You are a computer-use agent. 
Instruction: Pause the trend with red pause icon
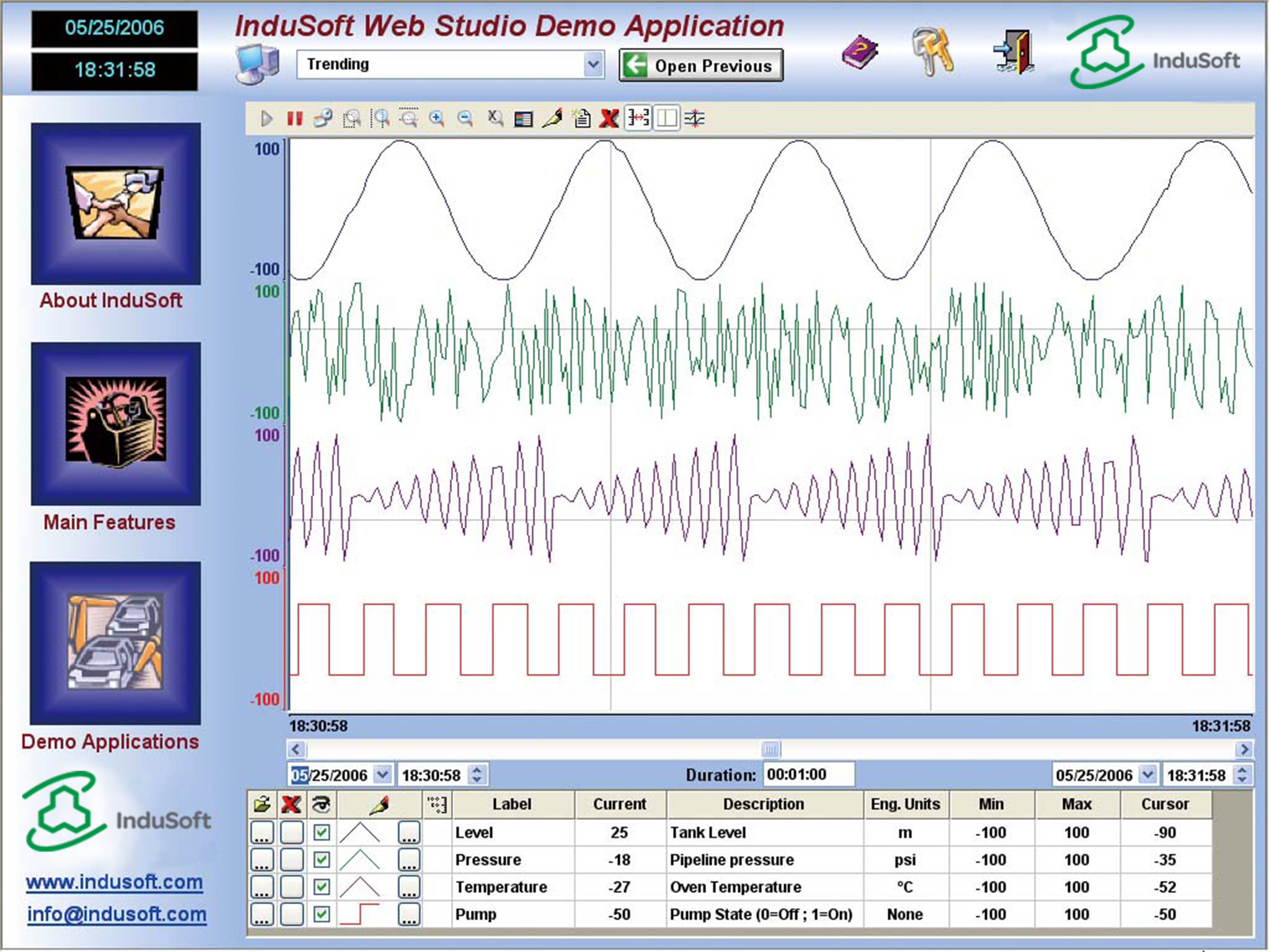294,119
